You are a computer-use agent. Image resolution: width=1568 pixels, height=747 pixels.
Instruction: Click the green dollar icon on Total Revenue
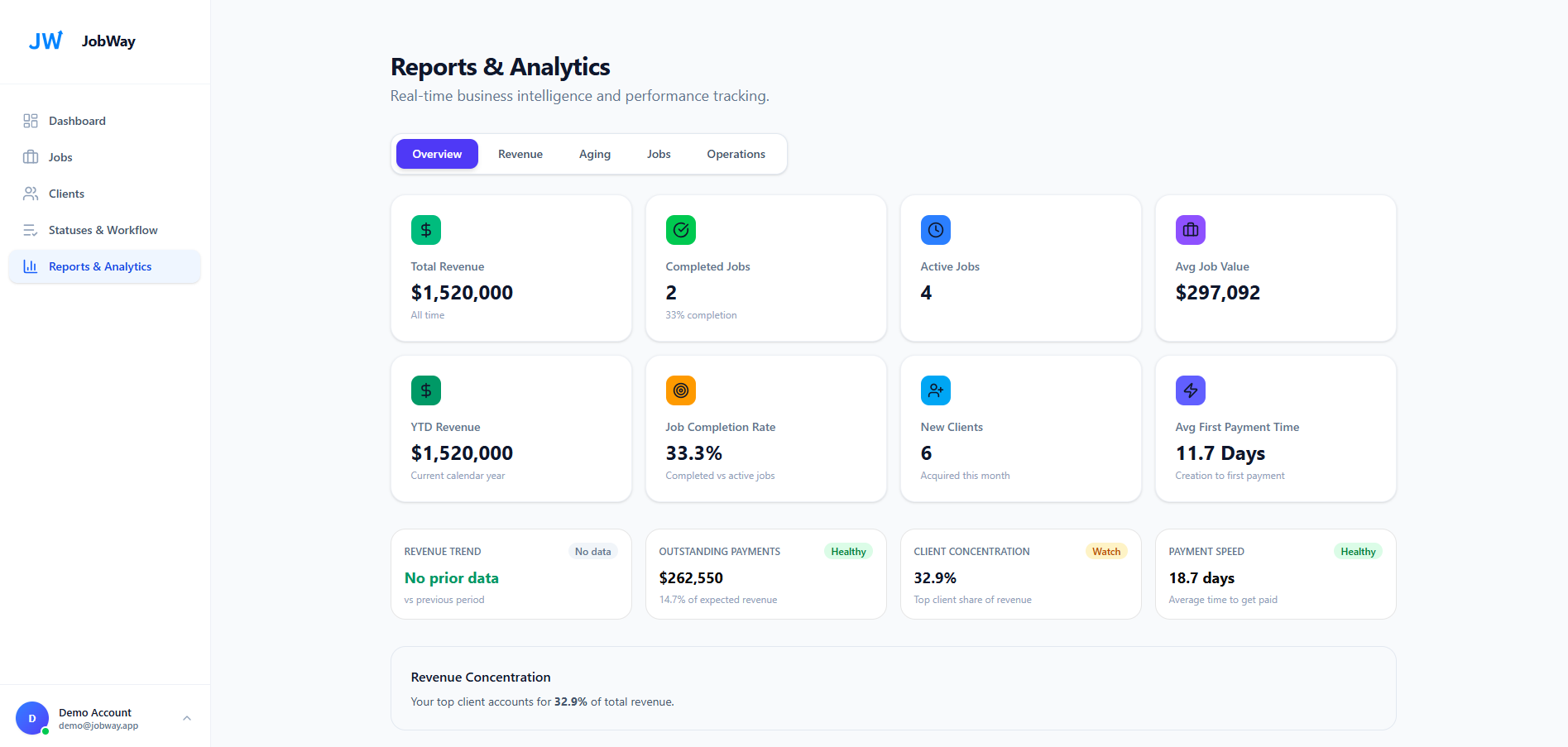tap(425, 230)
